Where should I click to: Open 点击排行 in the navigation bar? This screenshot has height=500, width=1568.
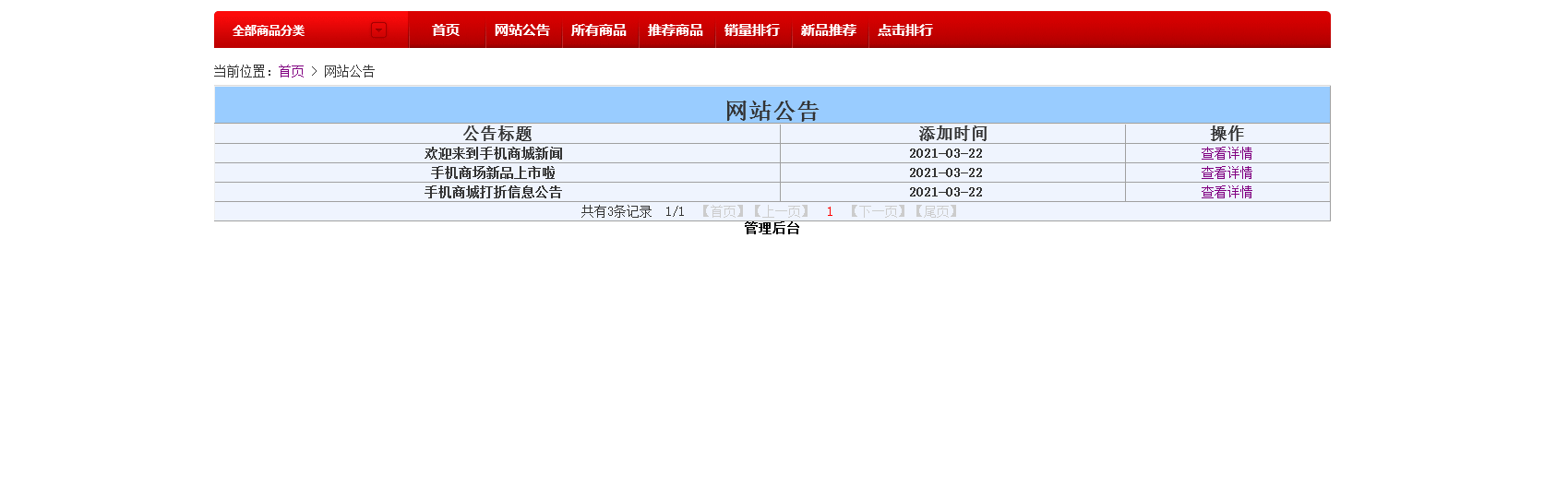pos(905,30)
